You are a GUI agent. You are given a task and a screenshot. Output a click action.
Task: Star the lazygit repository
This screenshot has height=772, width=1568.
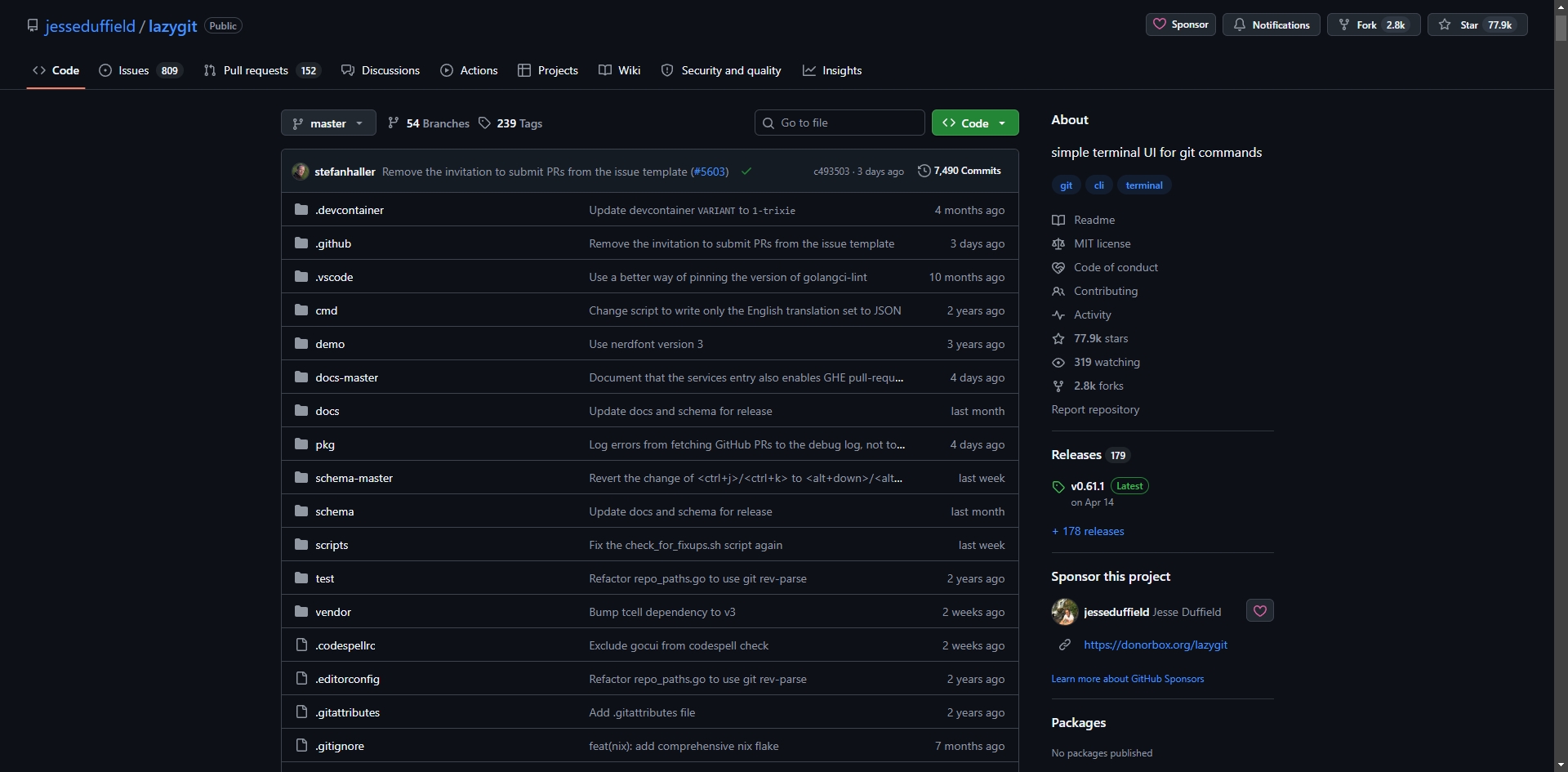click(x=1477, y=25)
